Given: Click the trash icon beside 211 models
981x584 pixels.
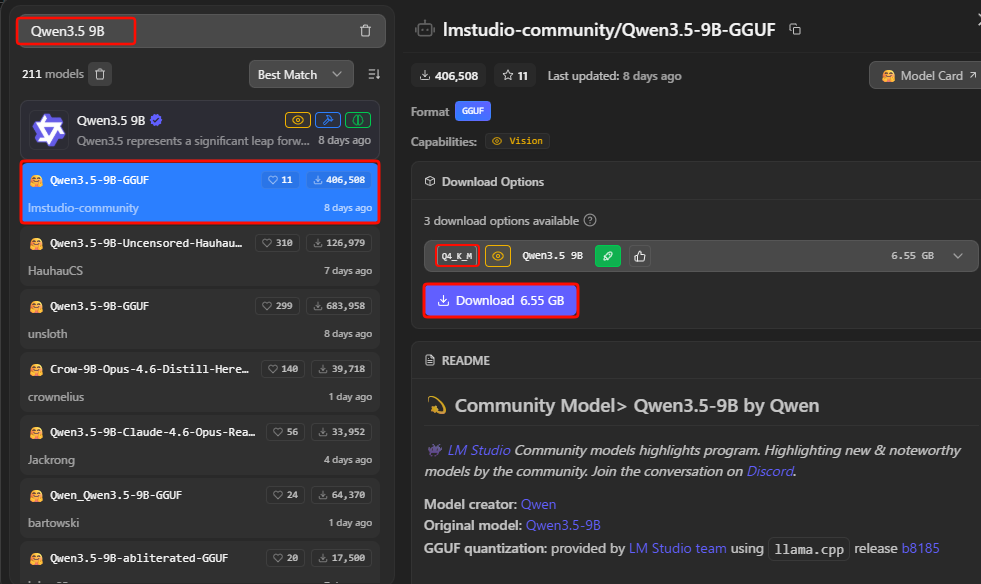Looking at the screenshot, I should pyautogui.click(x=100, y=74).
